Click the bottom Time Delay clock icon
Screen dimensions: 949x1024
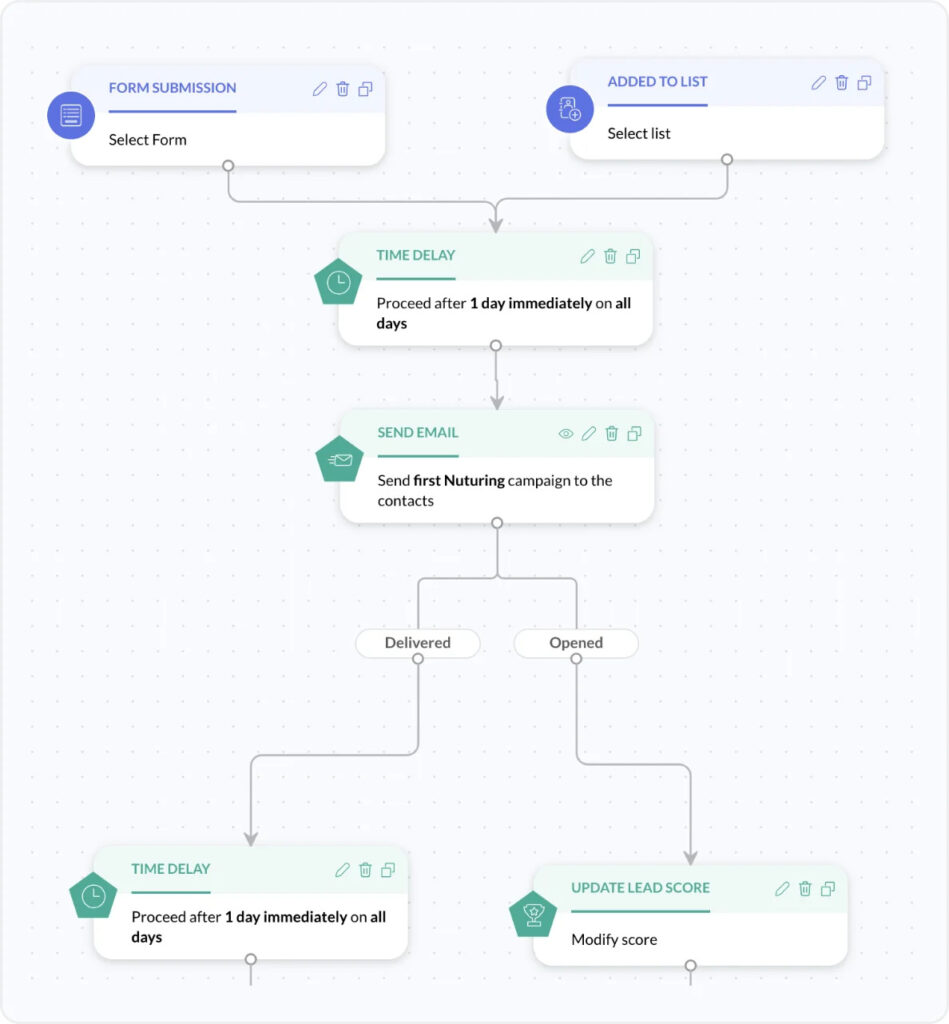(94, 895)
